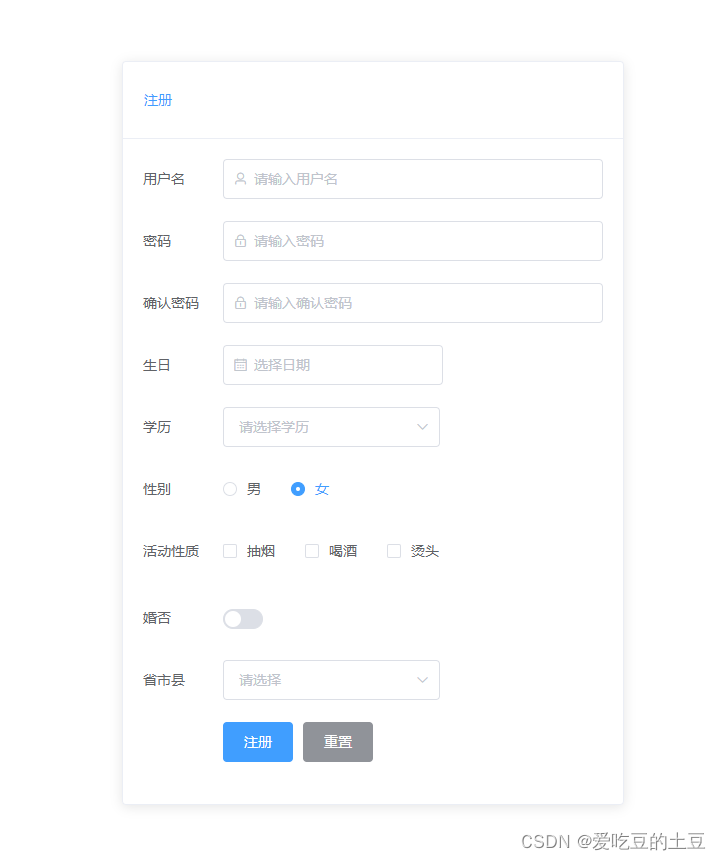This screenshot has width=721, height=860.
Task: Click the blue 注册 submit button
Action: (x=258, y=742)
